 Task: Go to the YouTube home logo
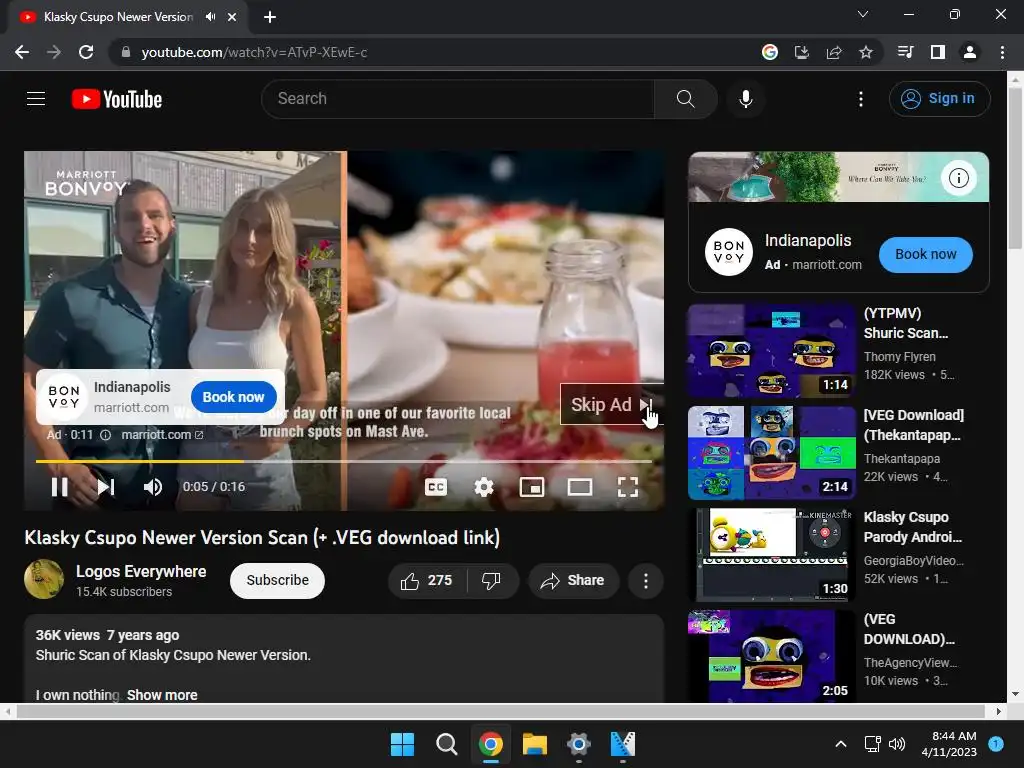point(117,99)
